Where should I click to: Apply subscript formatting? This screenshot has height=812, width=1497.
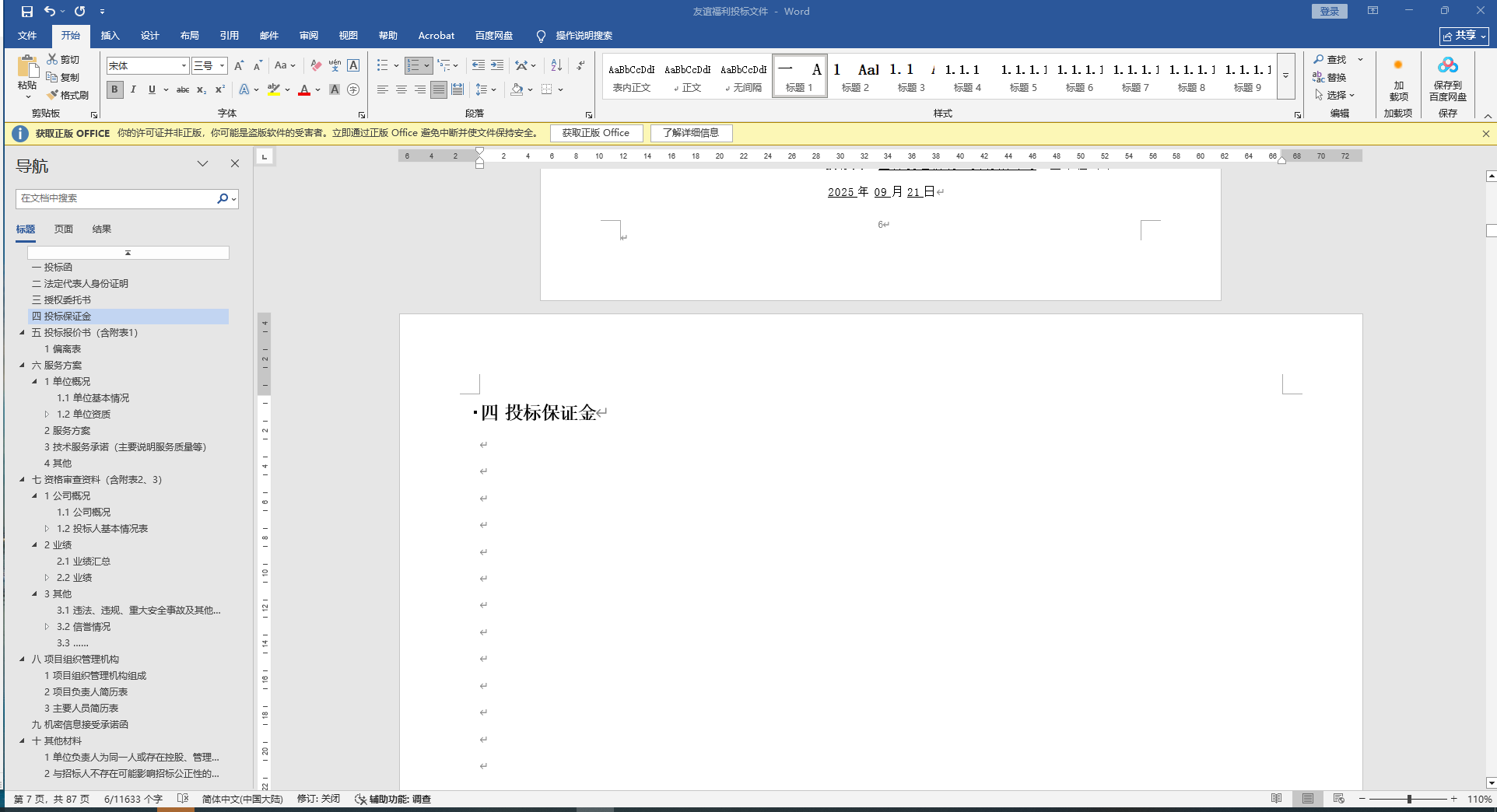[x=202, y=89]
